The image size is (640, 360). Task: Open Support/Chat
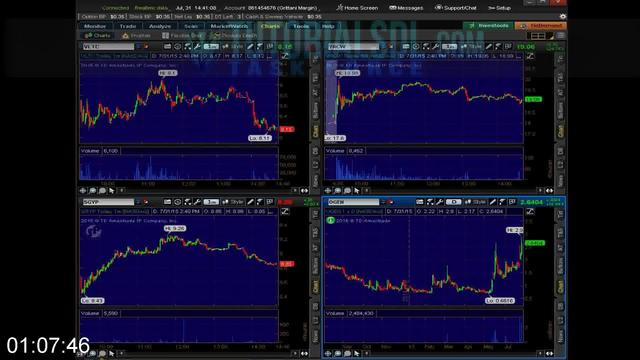(456, 8)
